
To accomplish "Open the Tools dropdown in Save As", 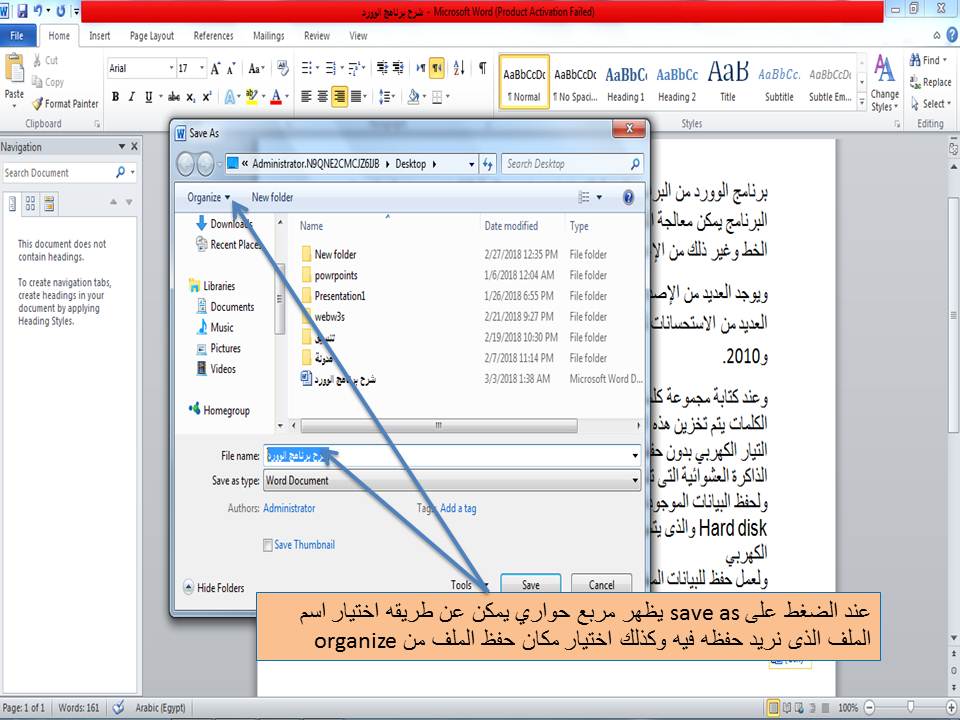I will tap(469, 585).
